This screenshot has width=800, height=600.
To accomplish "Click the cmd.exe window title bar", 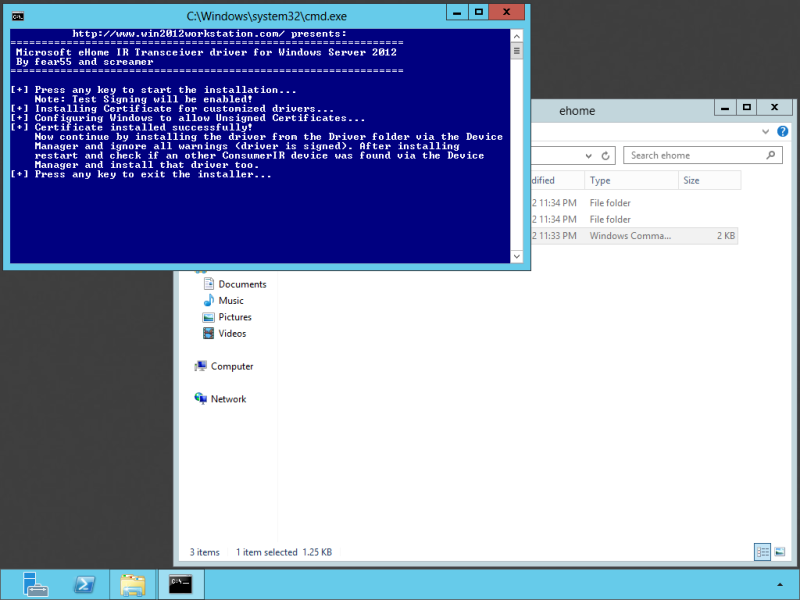I will click(x=266, y=16).
